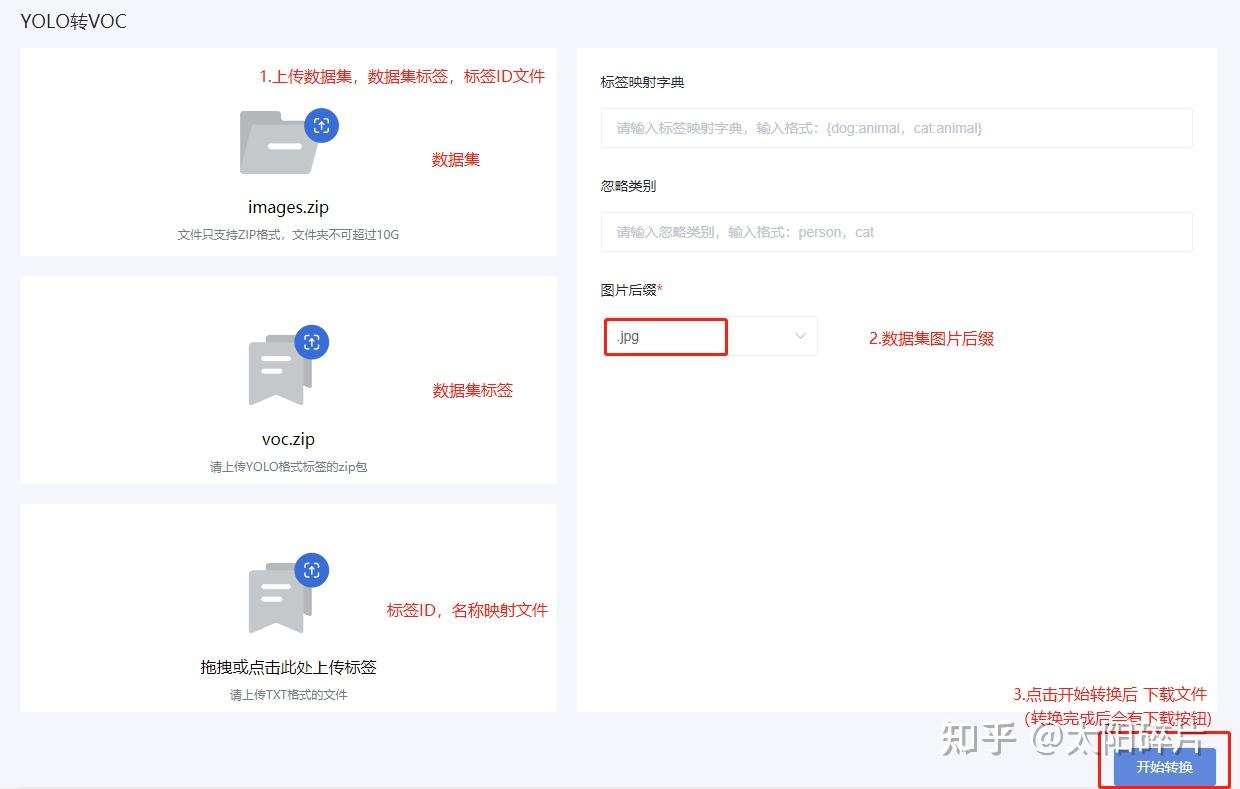Click the 拖拽或点击此处上传标签 upload zone
The image size is (1240, 789).
point(288,667)
